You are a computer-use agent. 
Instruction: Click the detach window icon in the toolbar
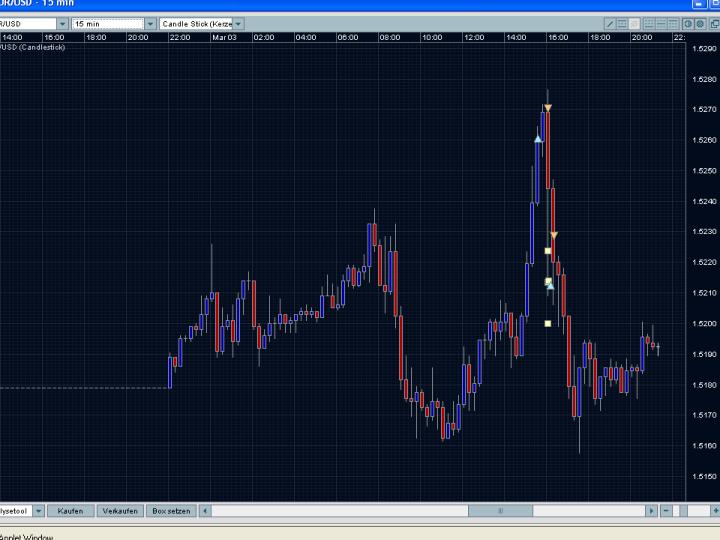(x=713, y=23)
